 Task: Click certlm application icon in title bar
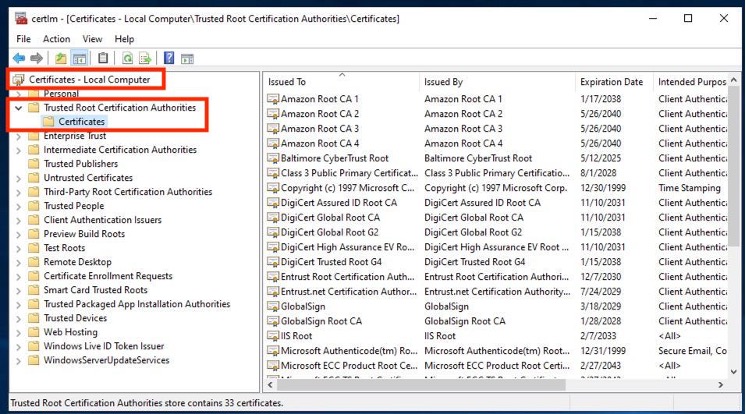(x=21, y=19)
